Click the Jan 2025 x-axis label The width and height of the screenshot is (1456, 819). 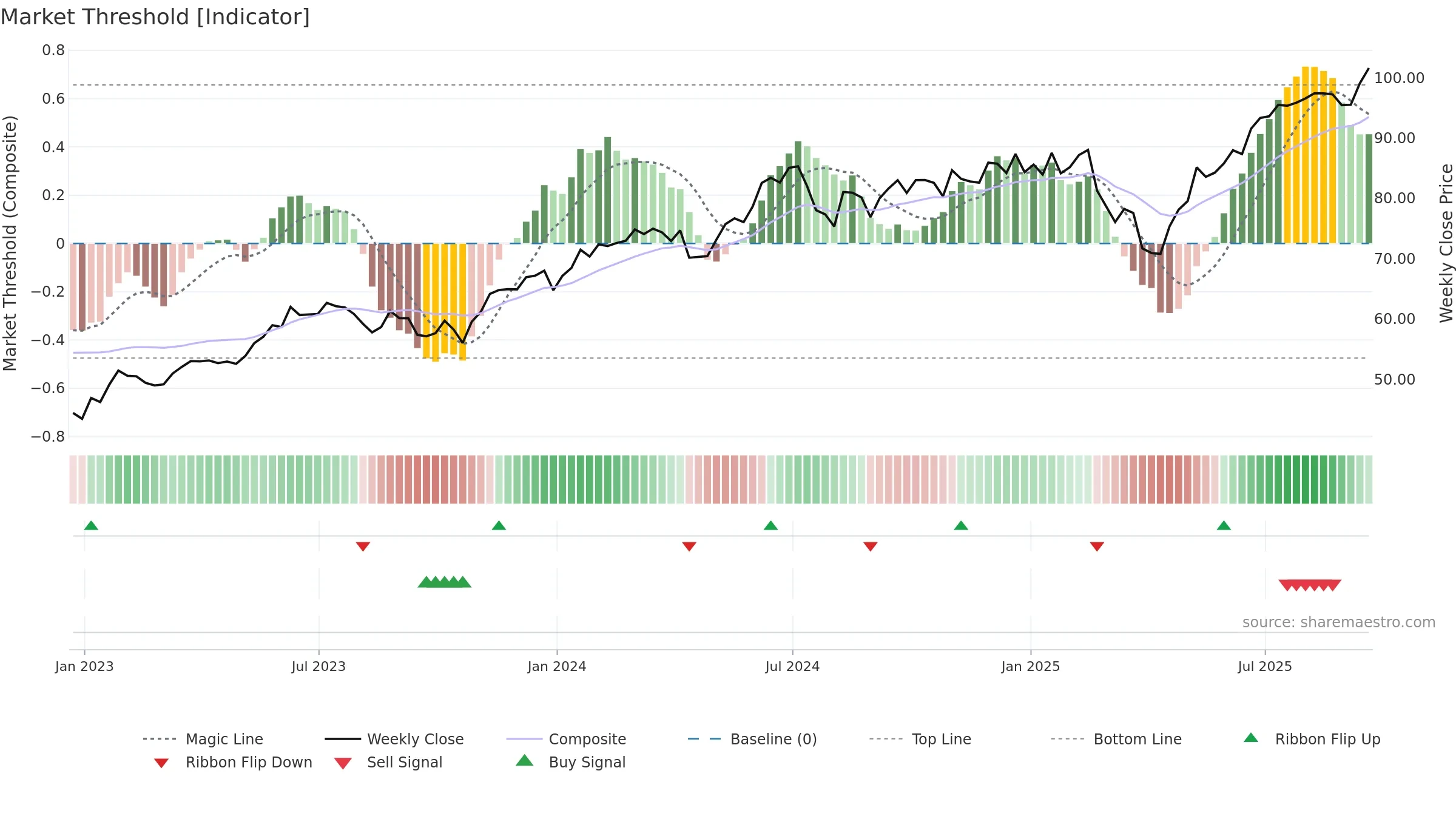point(1031,666)
